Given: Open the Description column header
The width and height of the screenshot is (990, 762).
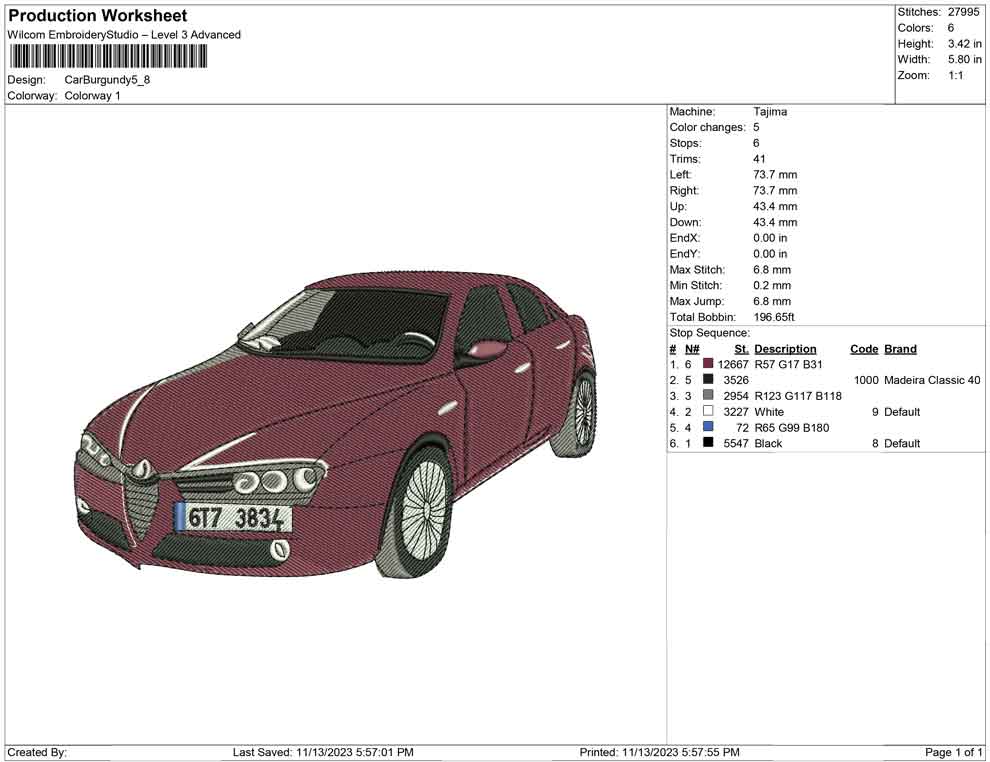Looking at the screenshot, I should coord(786,348).
